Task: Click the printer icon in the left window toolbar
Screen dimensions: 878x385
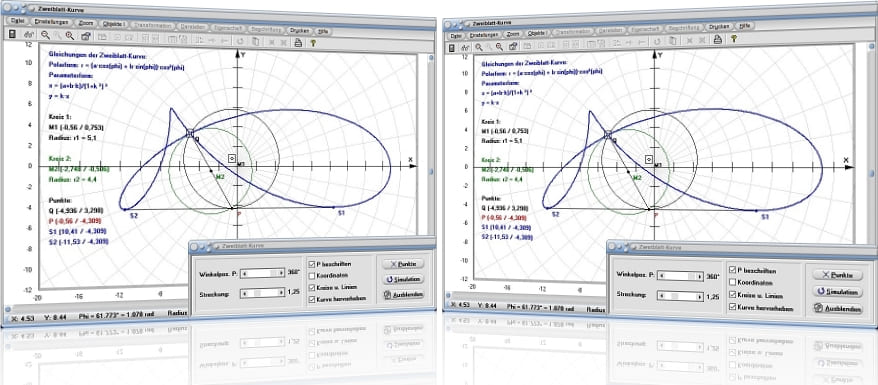Action: coord(298,43)
